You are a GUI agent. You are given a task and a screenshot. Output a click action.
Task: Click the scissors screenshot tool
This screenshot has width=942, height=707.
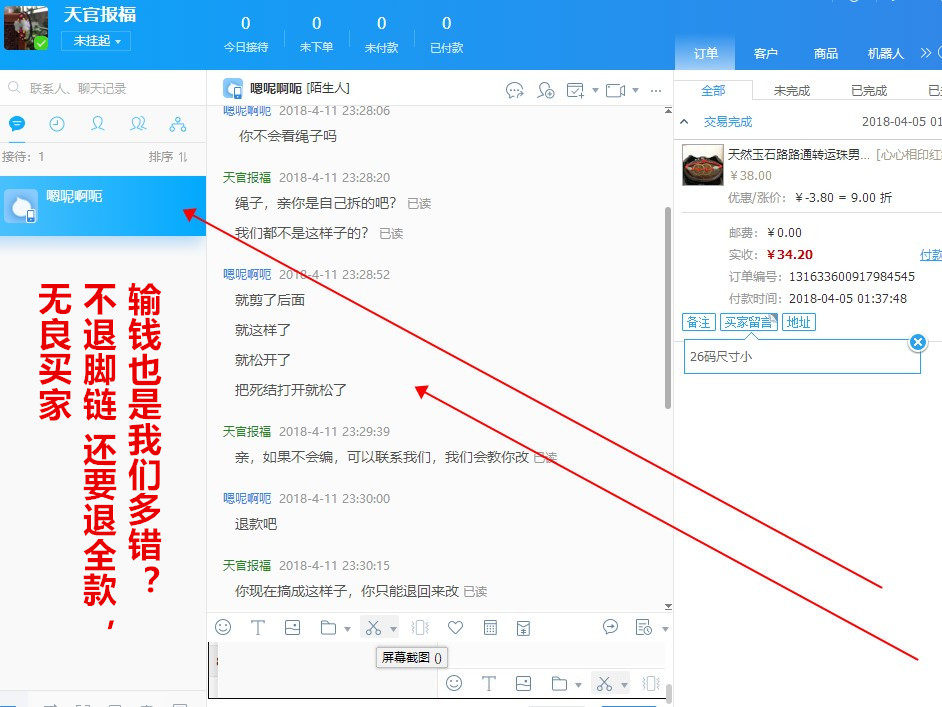(x=373, y=628)
